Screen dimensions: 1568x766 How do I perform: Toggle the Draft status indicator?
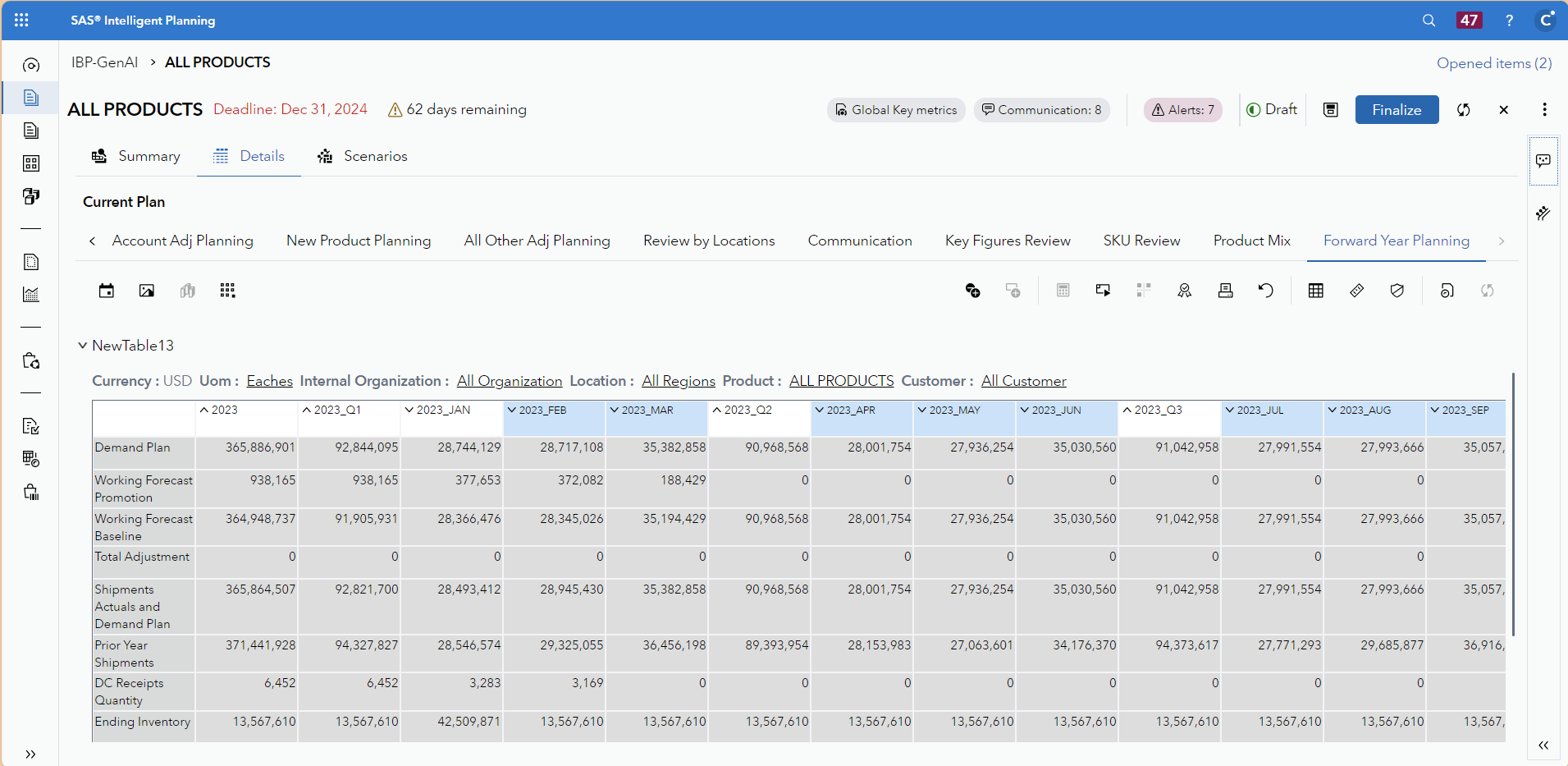1271,109
